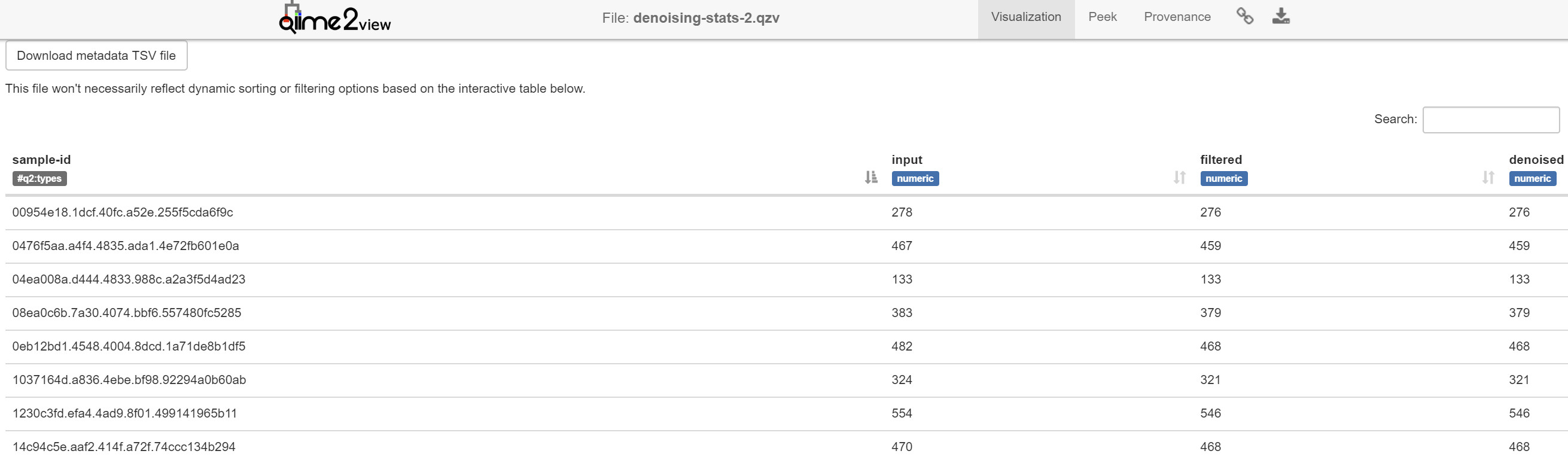Click the denoised column header
The height and width of the screenshot is (463, 1568).
[x=1536, y=159]
